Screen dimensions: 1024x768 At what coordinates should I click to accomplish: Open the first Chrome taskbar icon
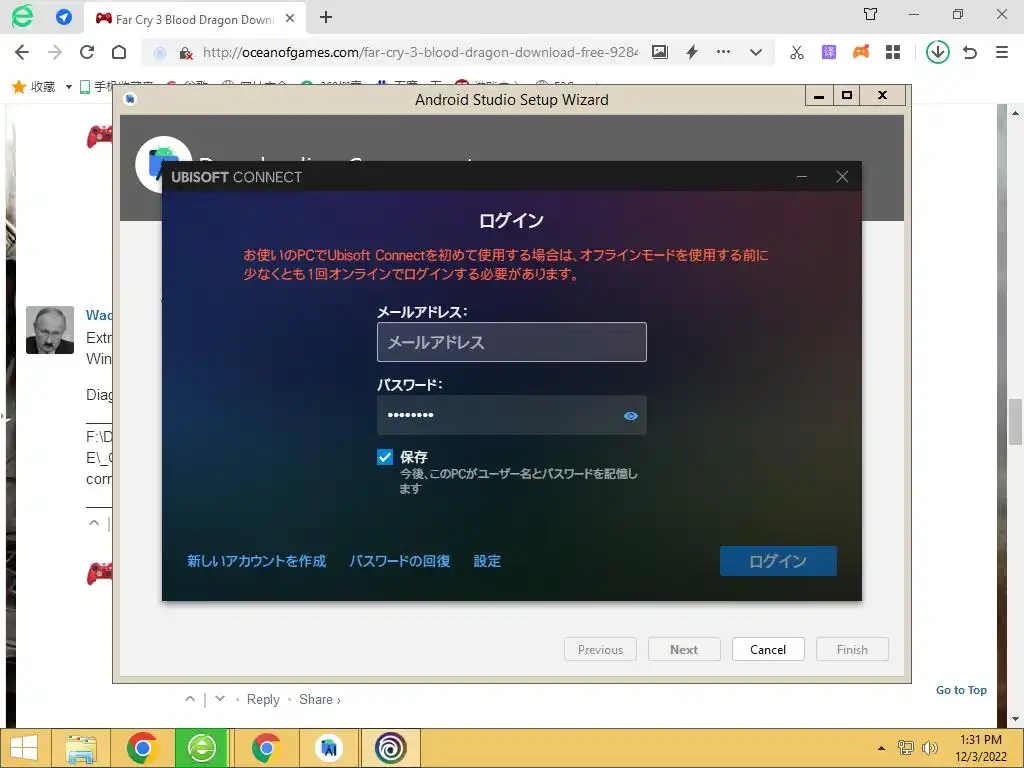[142, 748]
